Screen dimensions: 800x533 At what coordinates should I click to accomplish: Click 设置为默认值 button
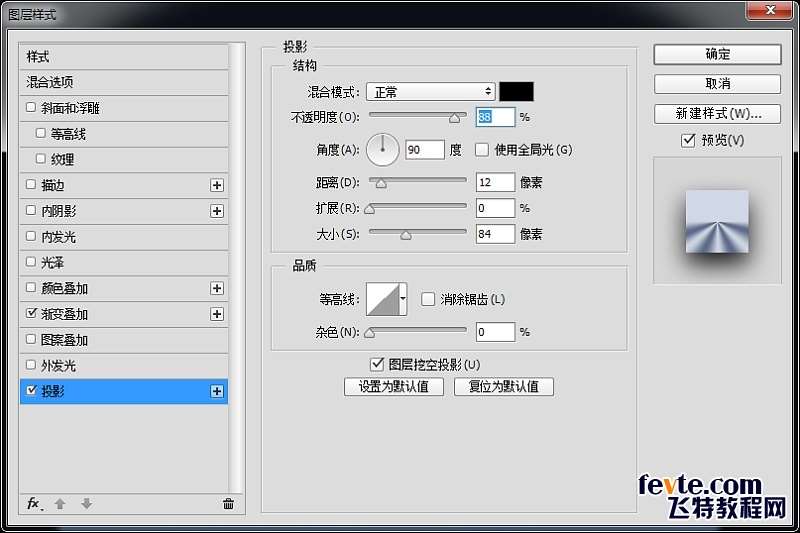(x=393, y=387)
